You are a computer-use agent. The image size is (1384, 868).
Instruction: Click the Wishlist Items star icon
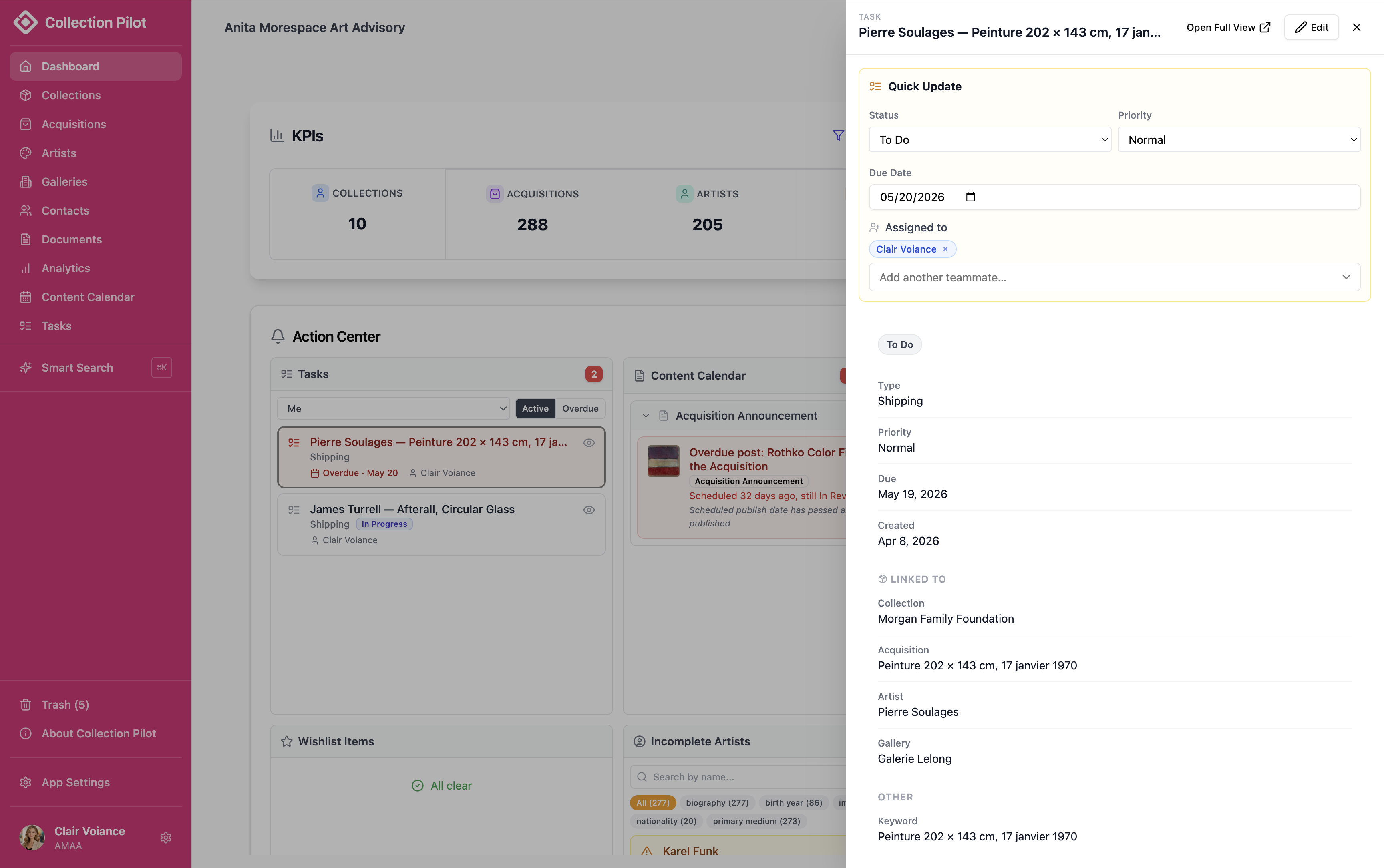pos(286,741)
